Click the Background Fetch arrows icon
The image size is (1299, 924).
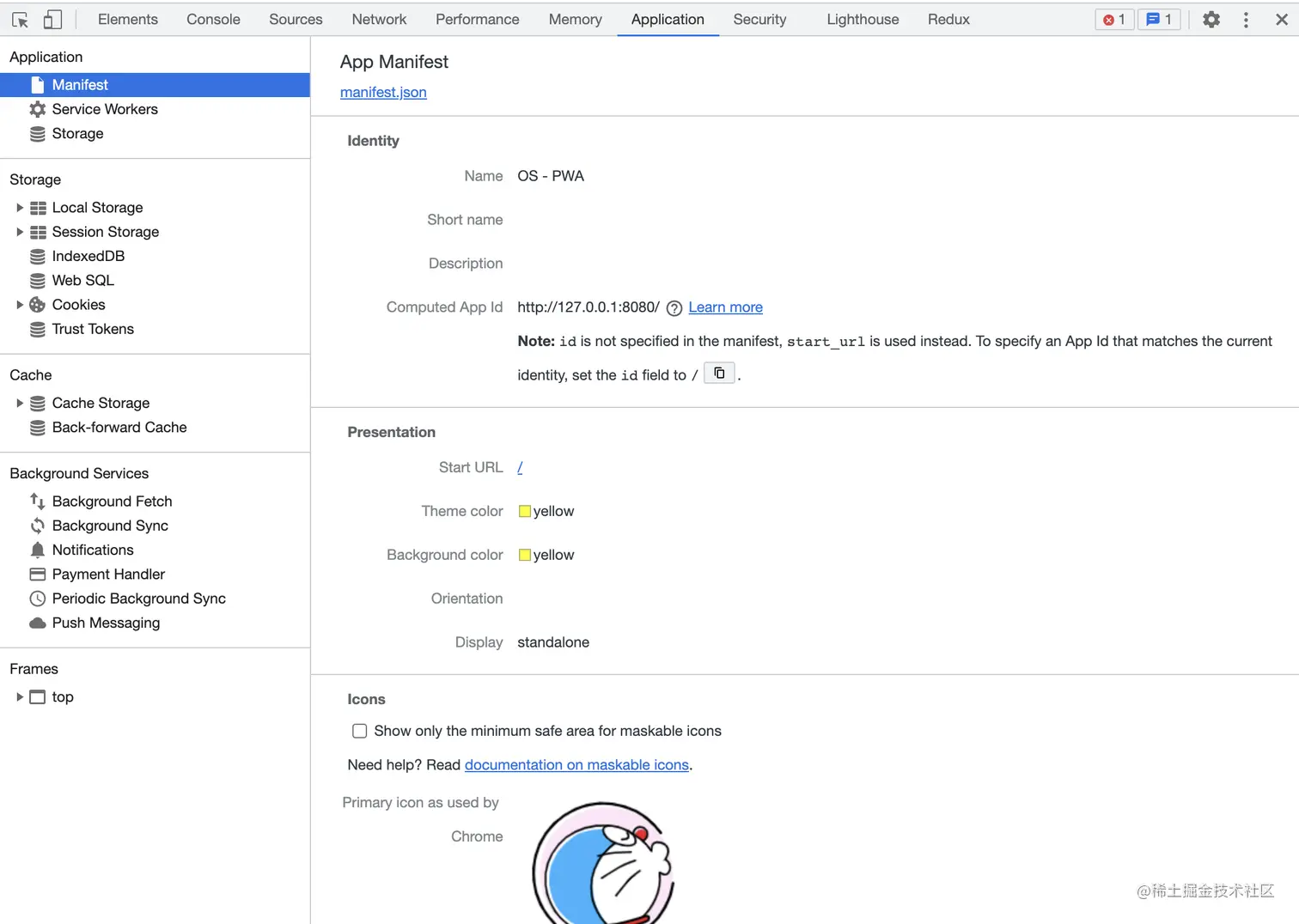pos(38,502)
